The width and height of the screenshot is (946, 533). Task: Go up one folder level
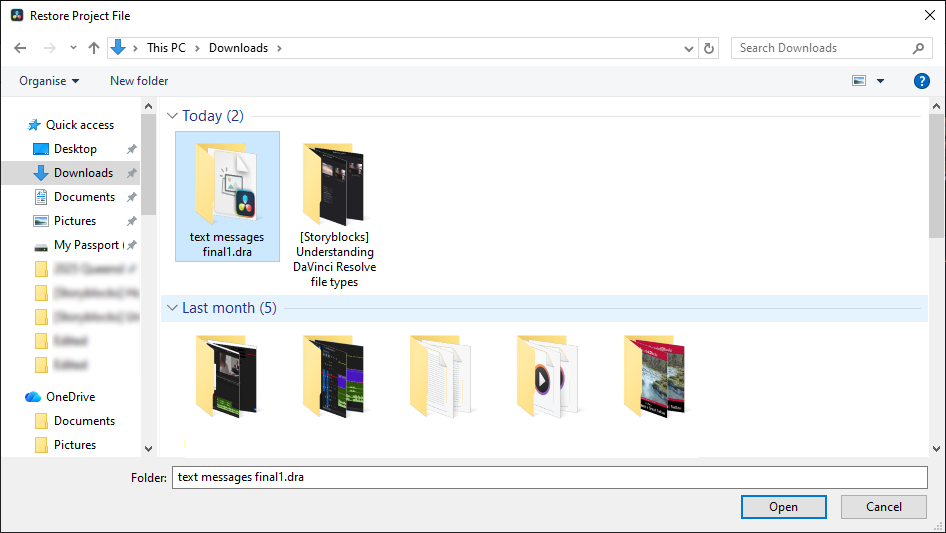pos(94,48)
